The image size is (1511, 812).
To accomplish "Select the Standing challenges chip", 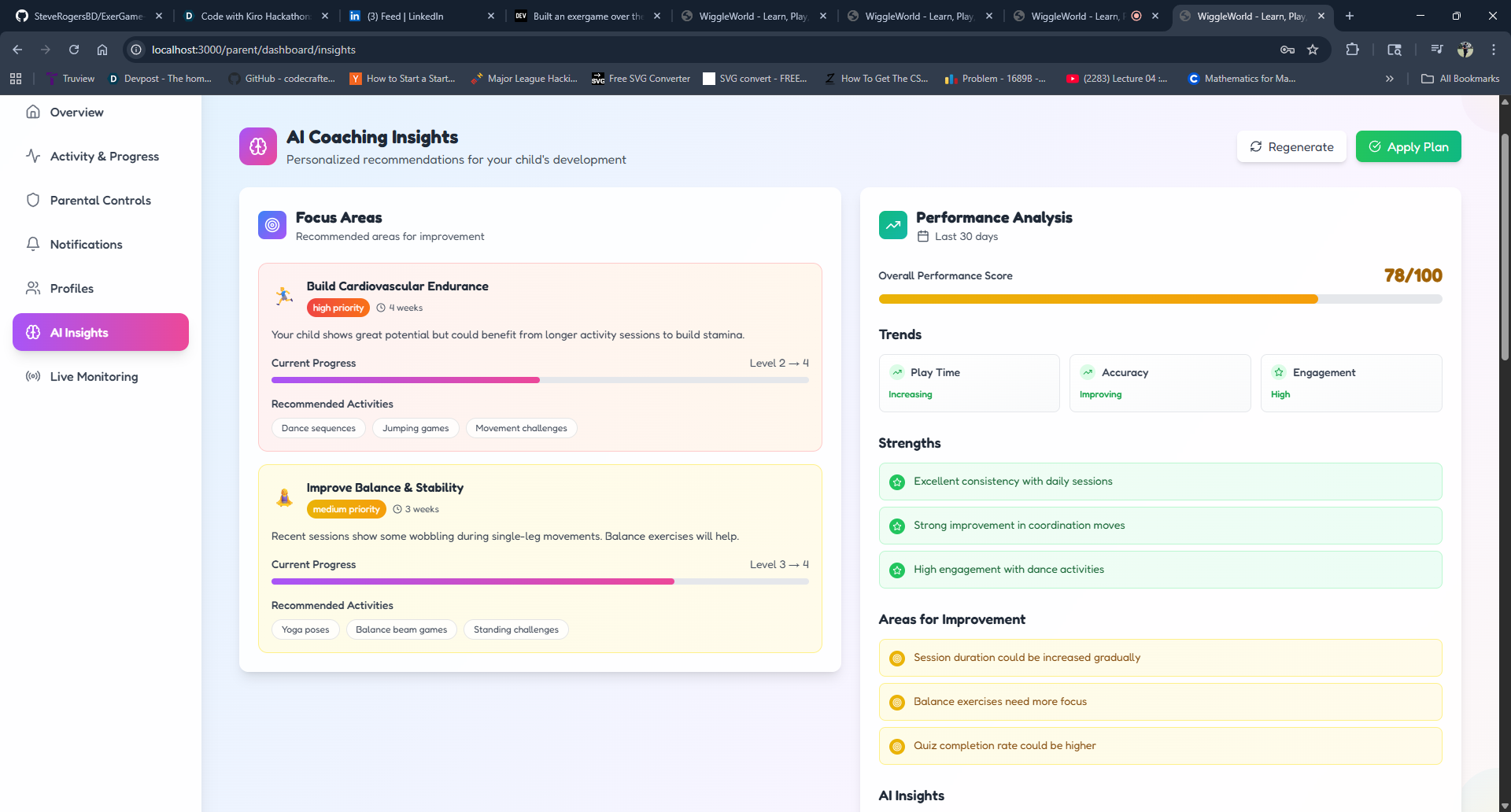I will pyautogui.click(x=516, y=629).
